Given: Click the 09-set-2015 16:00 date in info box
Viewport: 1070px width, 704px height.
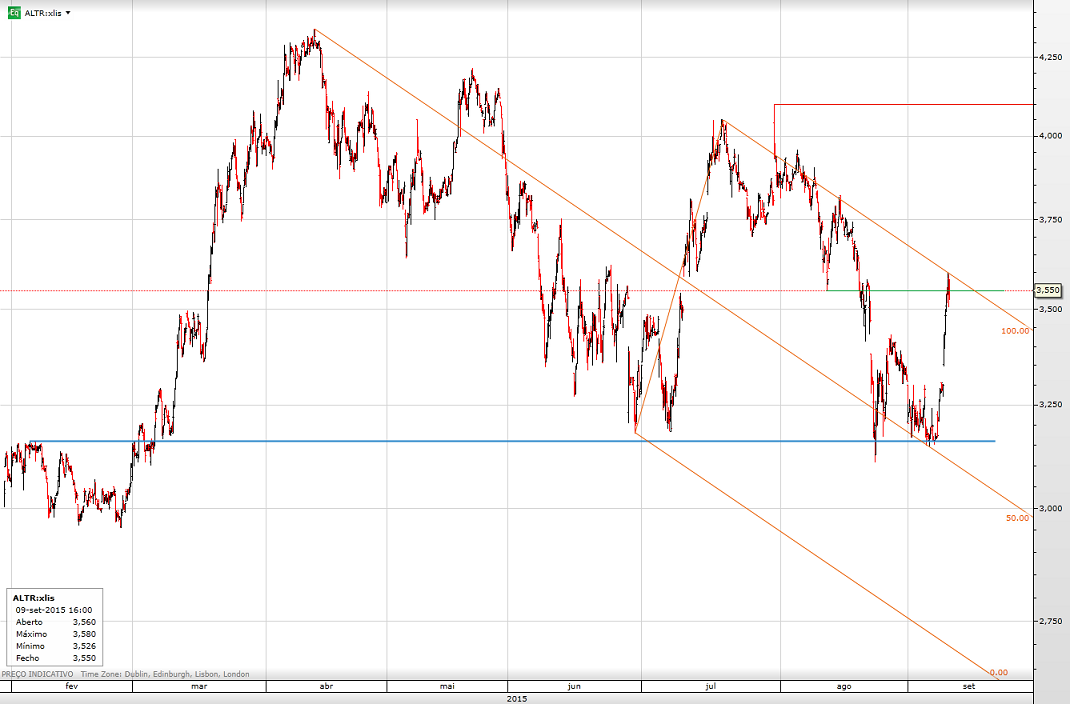Looking at the screenshot, I should pyautogui.click(x=54, y=610).
